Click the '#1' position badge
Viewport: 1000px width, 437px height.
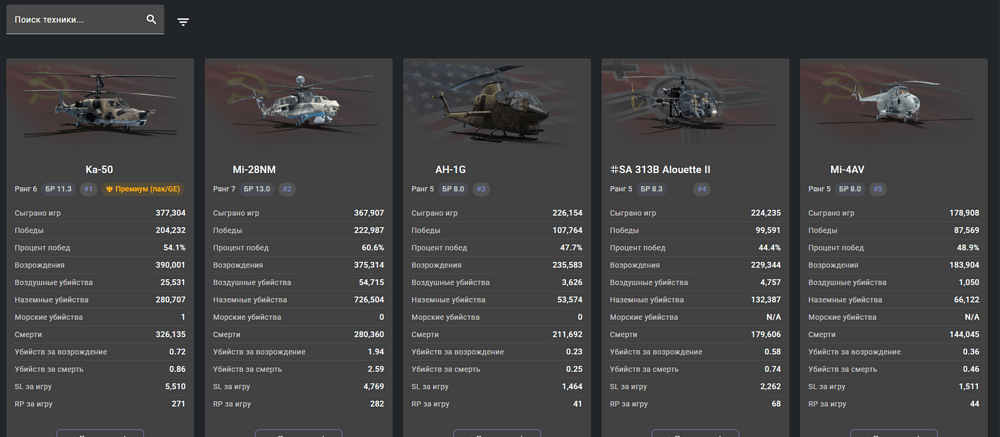click(89, 189)
